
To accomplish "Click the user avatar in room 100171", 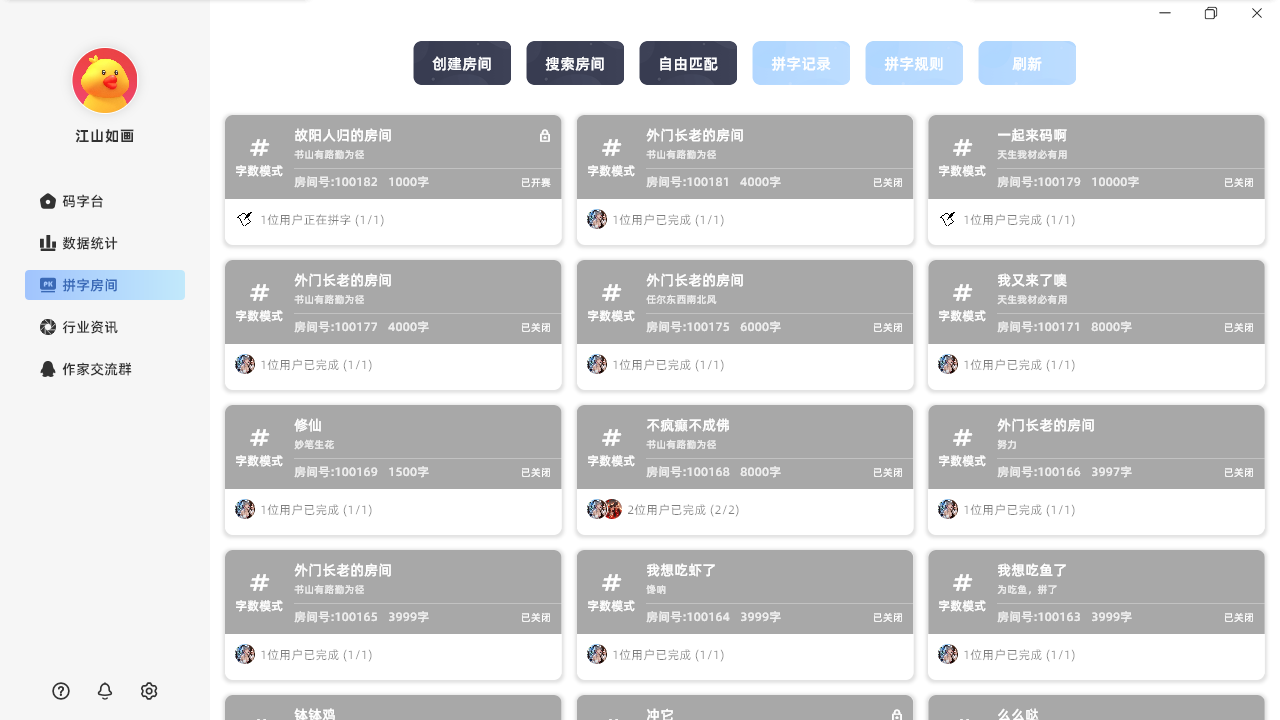I will (948, 364).
